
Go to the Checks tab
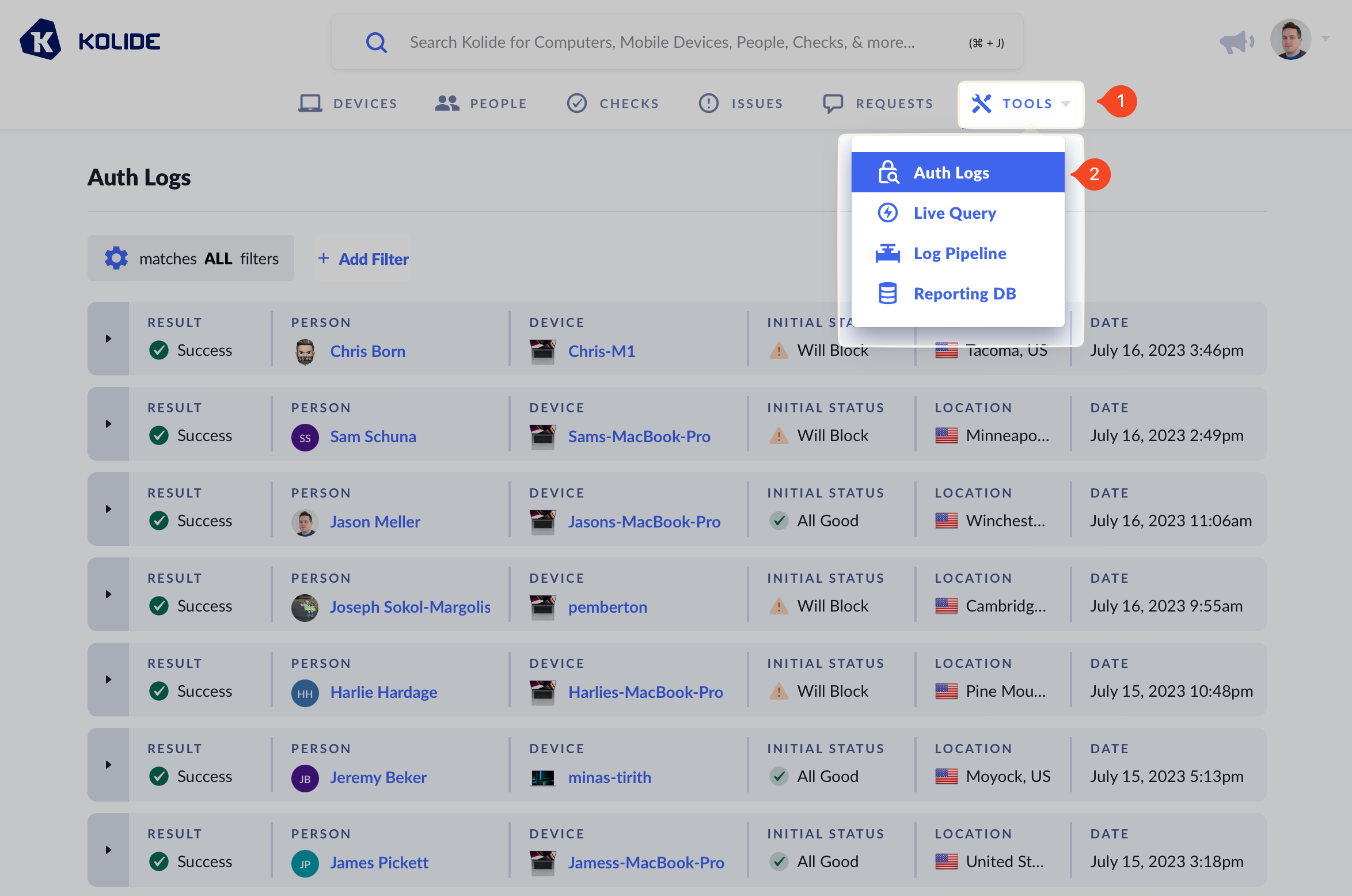(x=613, y=104)
